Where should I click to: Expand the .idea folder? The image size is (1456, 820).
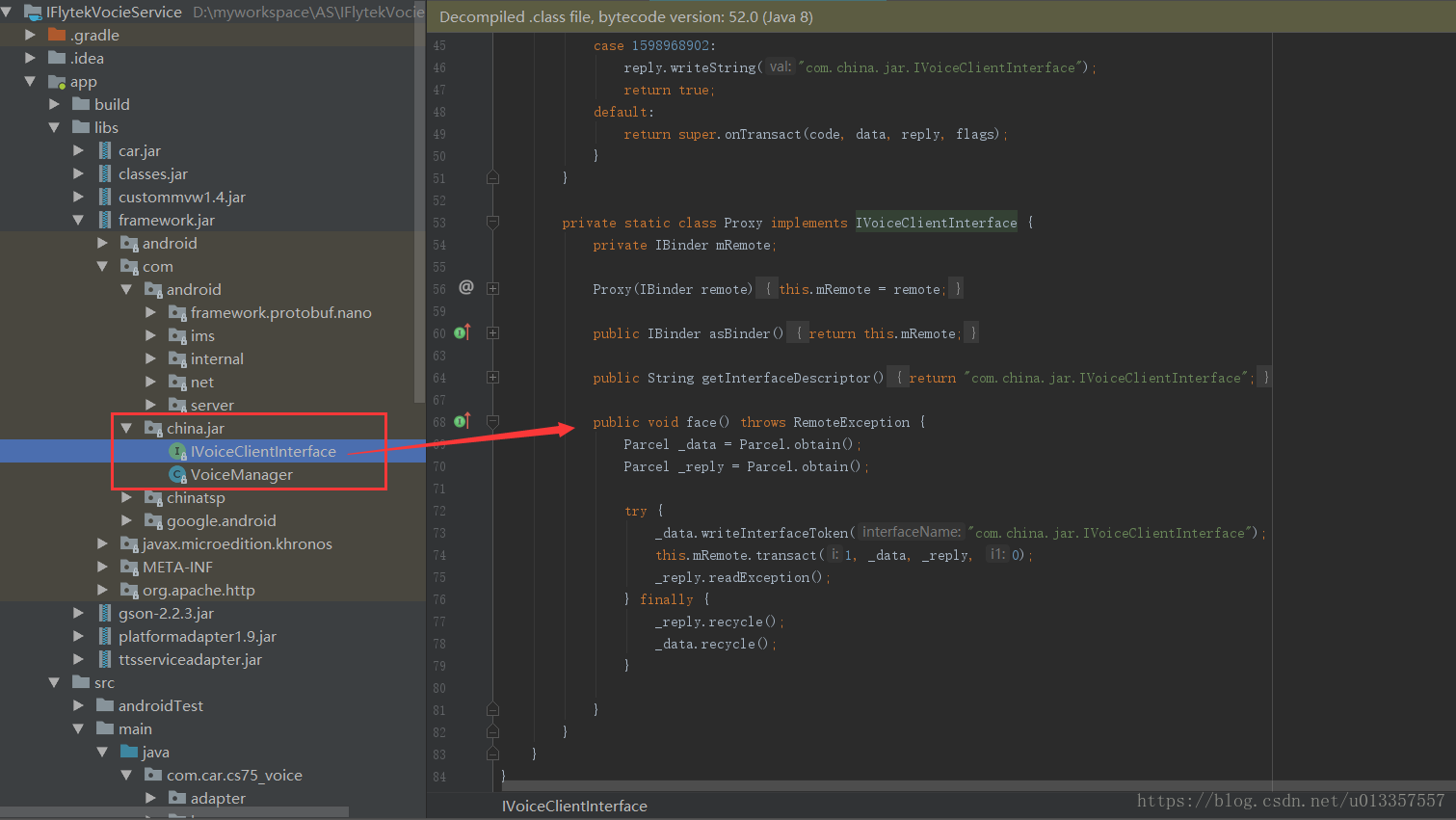click(x=30, y=58)
